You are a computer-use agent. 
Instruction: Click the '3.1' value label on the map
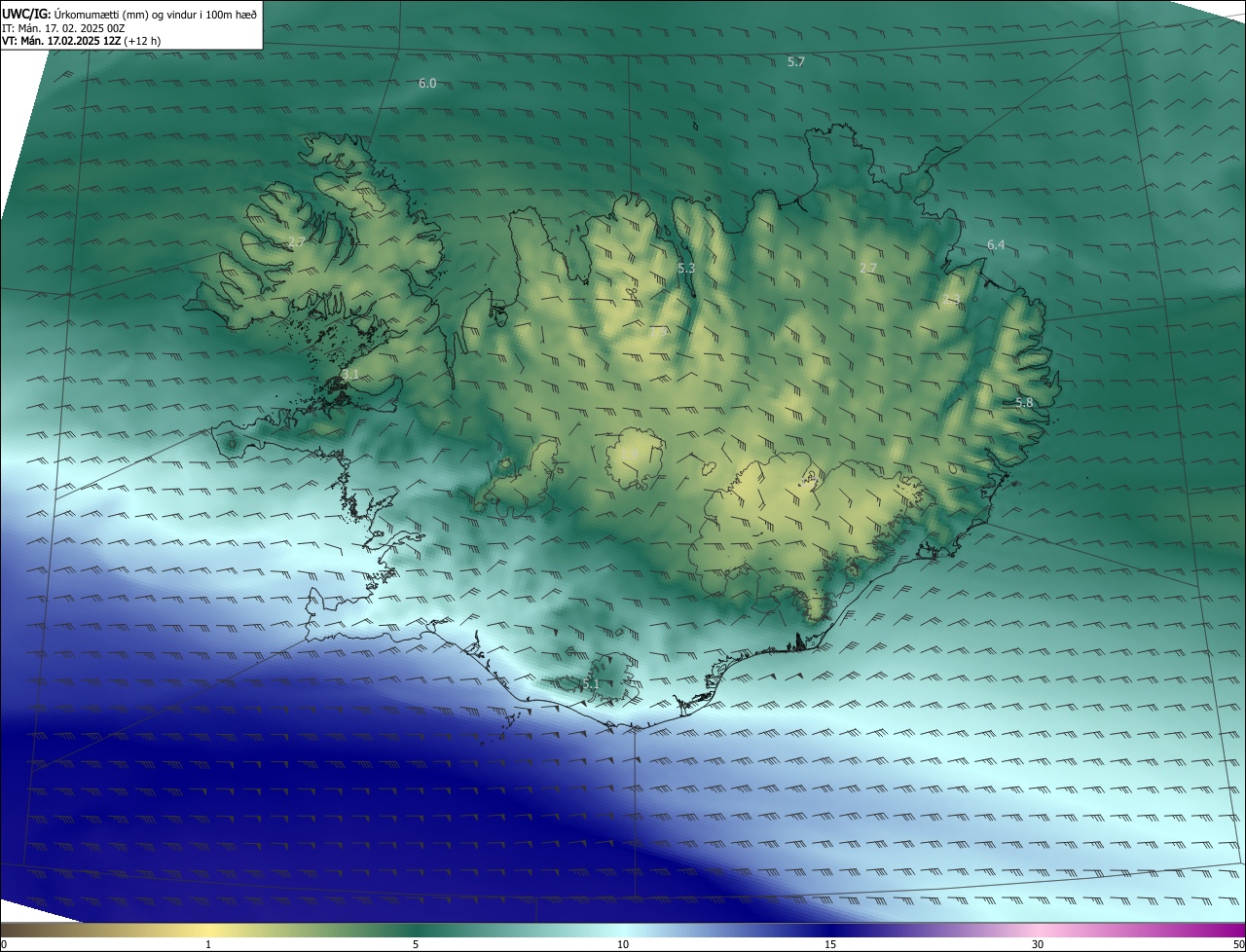(350, 375)
